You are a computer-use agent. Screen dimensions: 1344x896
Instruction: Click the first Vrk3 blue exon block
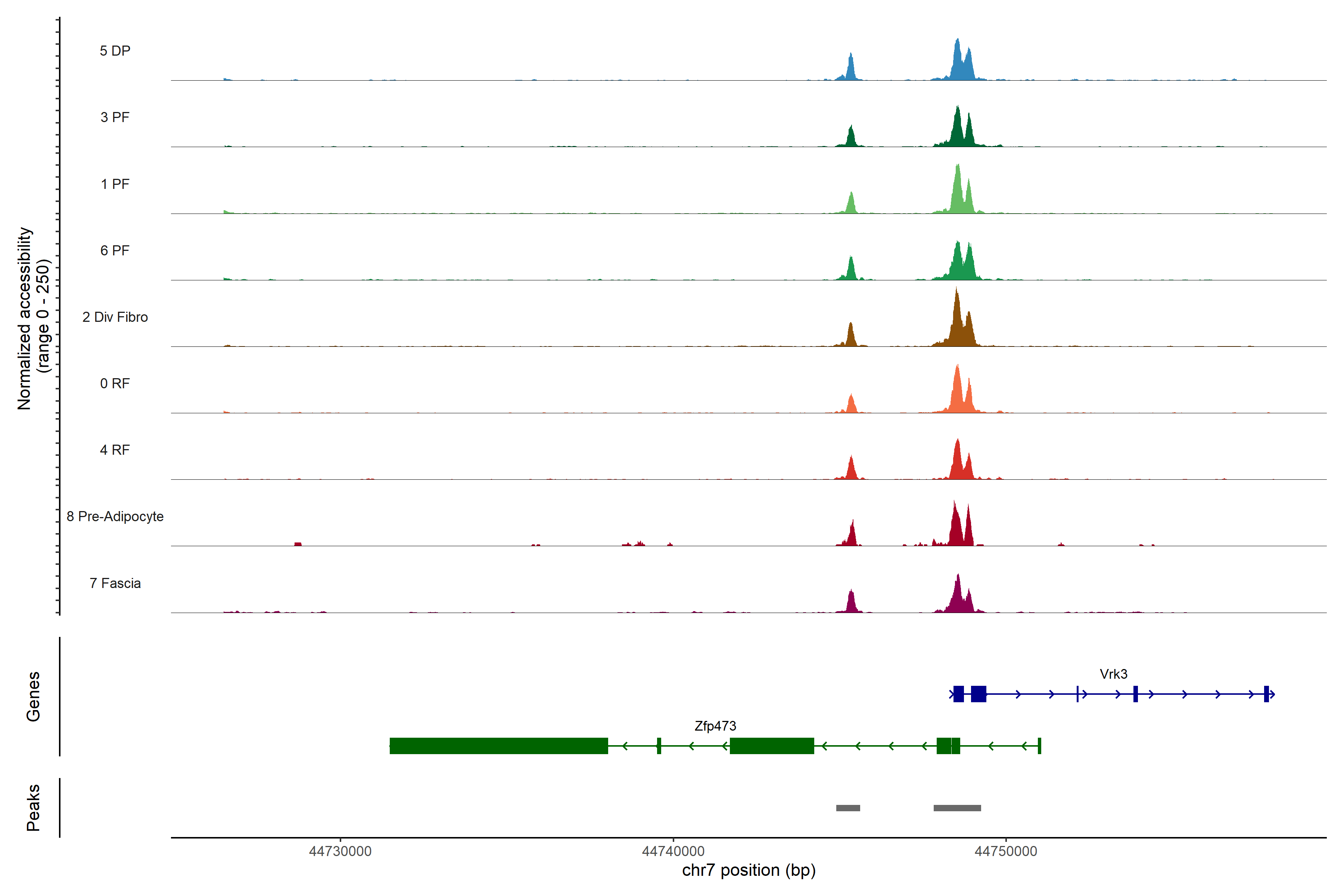tap(958, 694)
